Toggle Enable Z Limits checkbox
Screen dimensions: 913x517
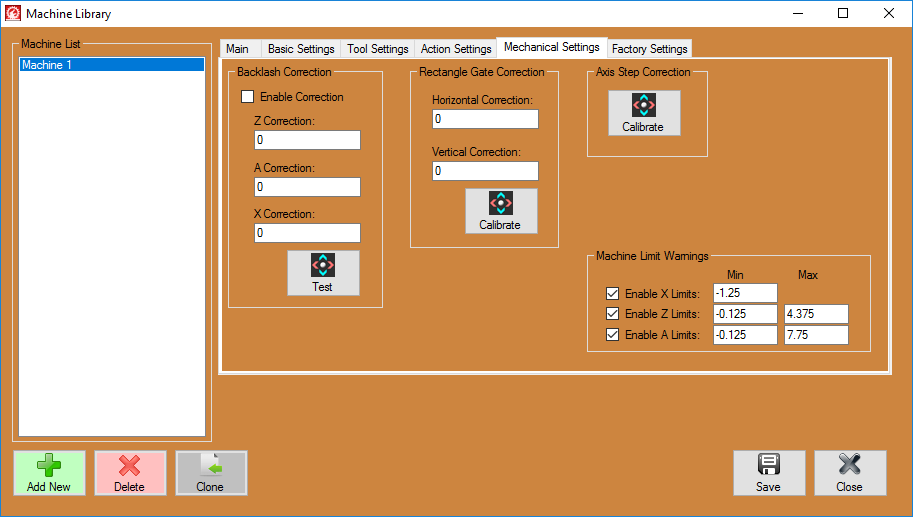(613, 314)
